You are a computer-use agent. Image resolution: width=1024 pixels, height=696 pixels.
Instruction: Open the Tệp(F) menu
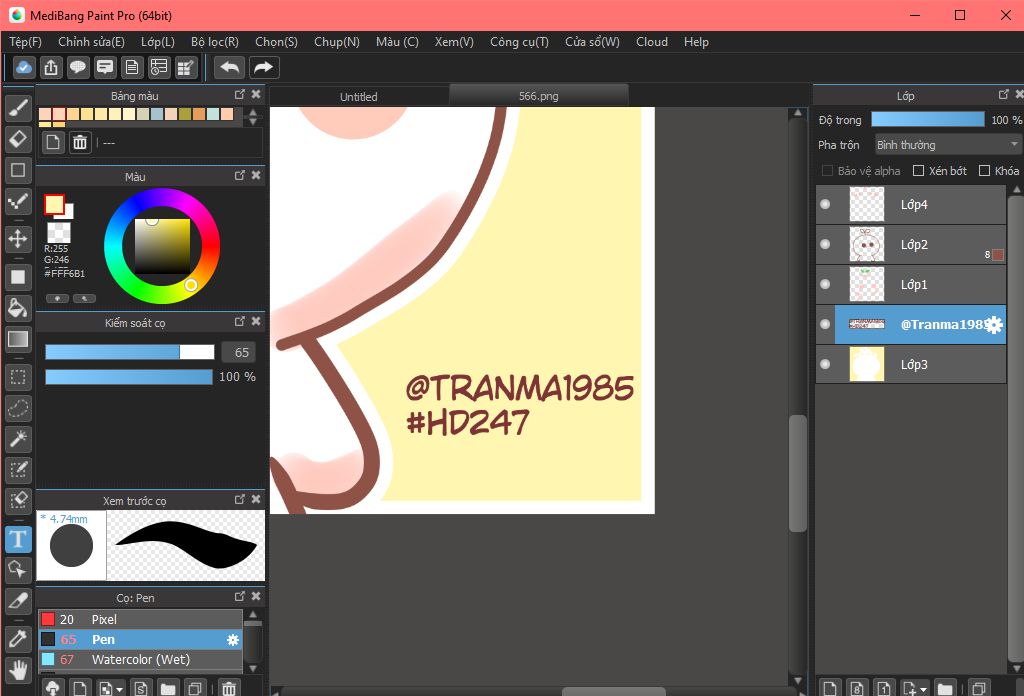pyautogui.click(x=25, y=42)
